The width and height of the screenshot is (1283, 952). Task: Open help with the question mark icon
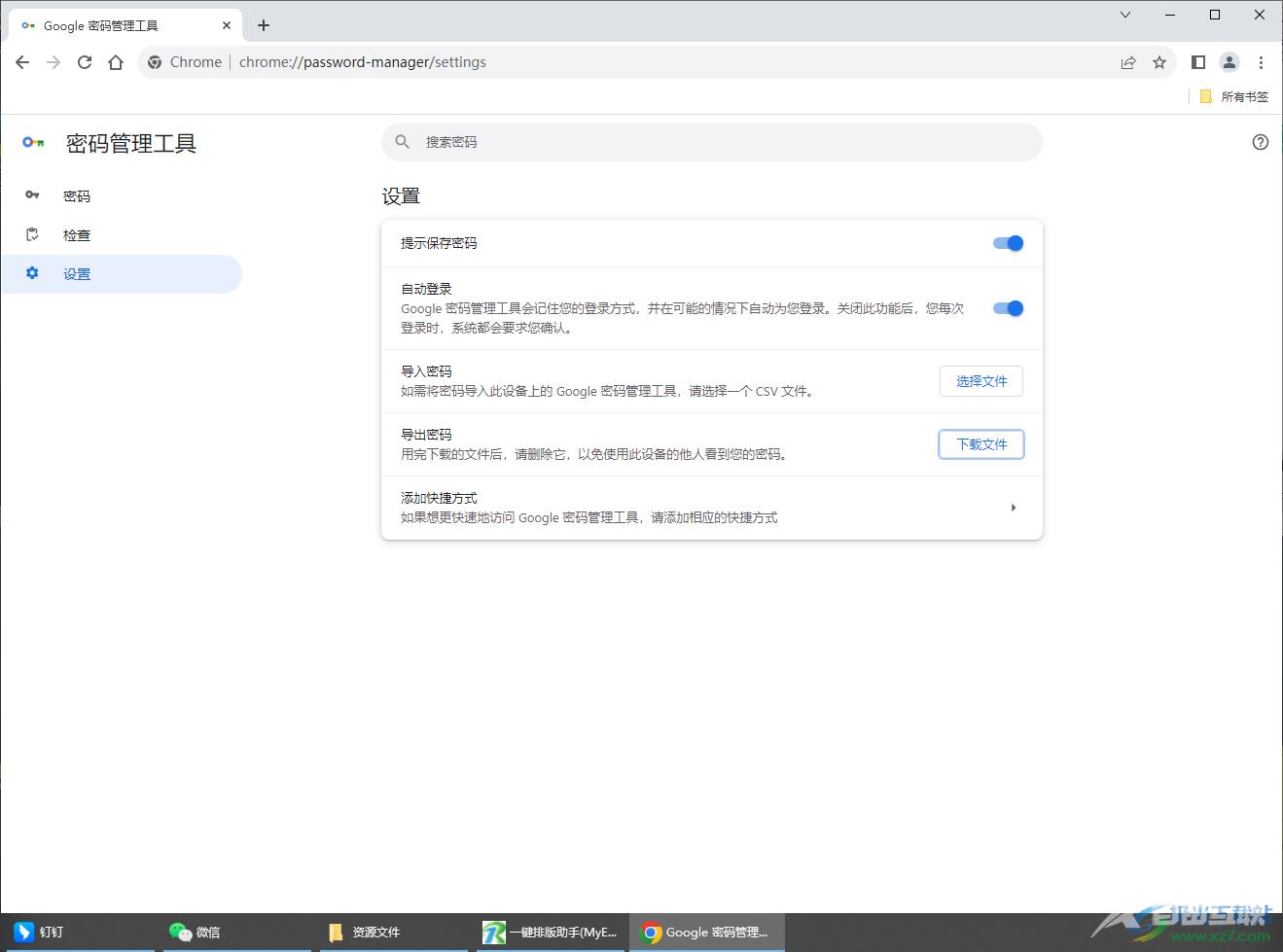(1261, 142)
